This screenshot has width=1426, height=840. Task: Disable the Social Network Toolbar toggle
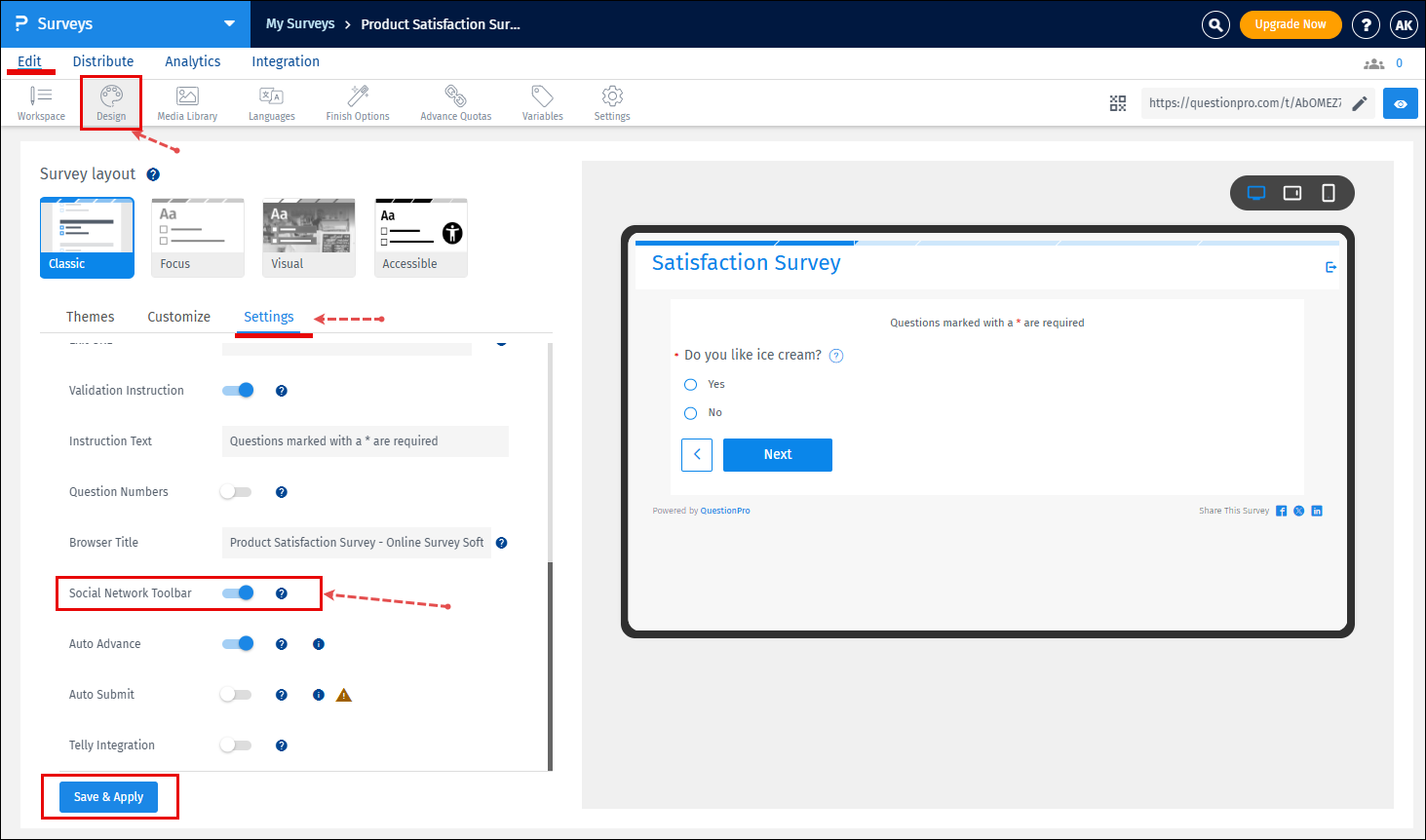(237, 592)
